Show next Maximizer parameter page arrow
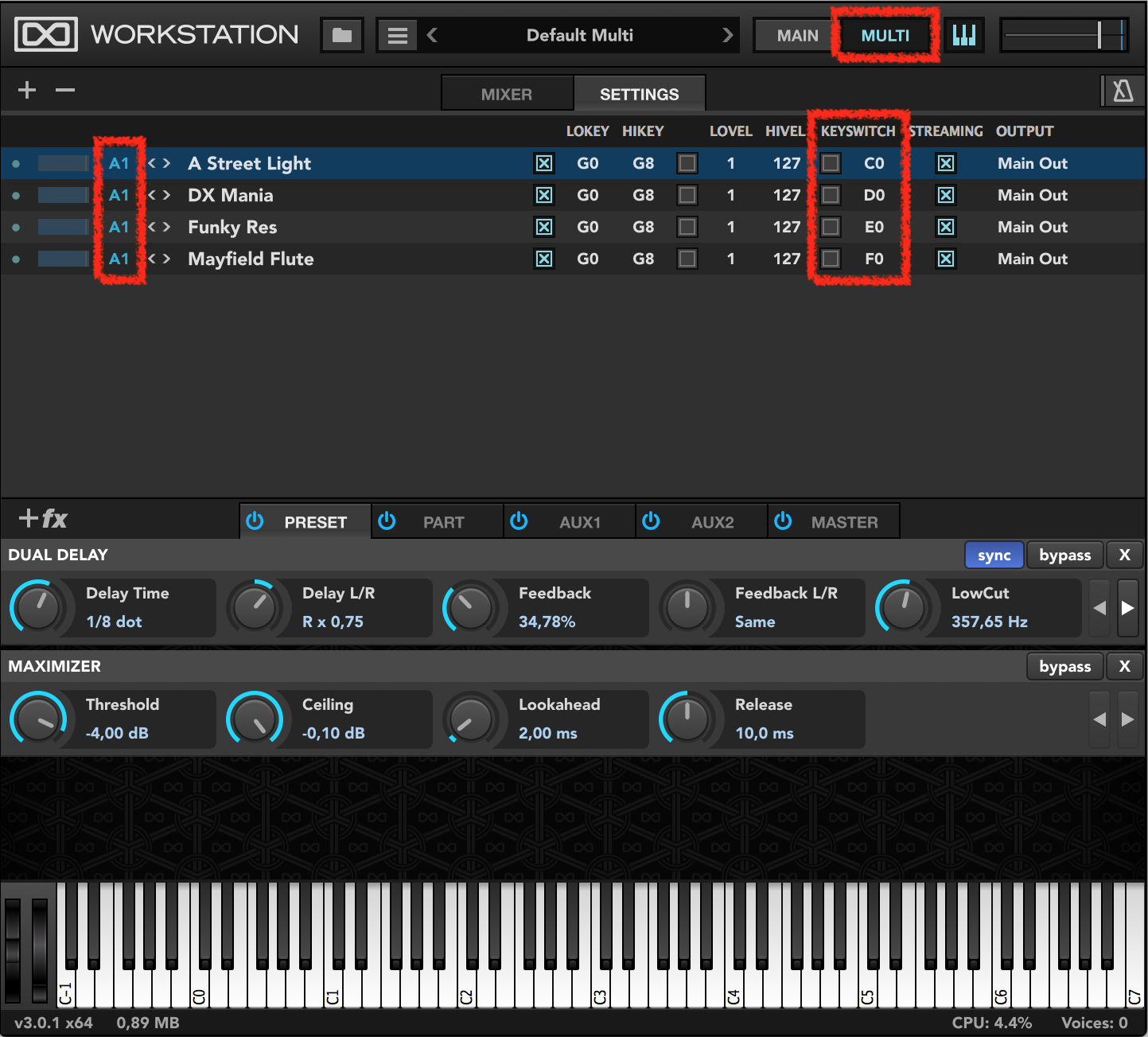Image resolution: width=1148 pixels, height=1037 pixels. pyautogui.click(x=1127, y=719)
